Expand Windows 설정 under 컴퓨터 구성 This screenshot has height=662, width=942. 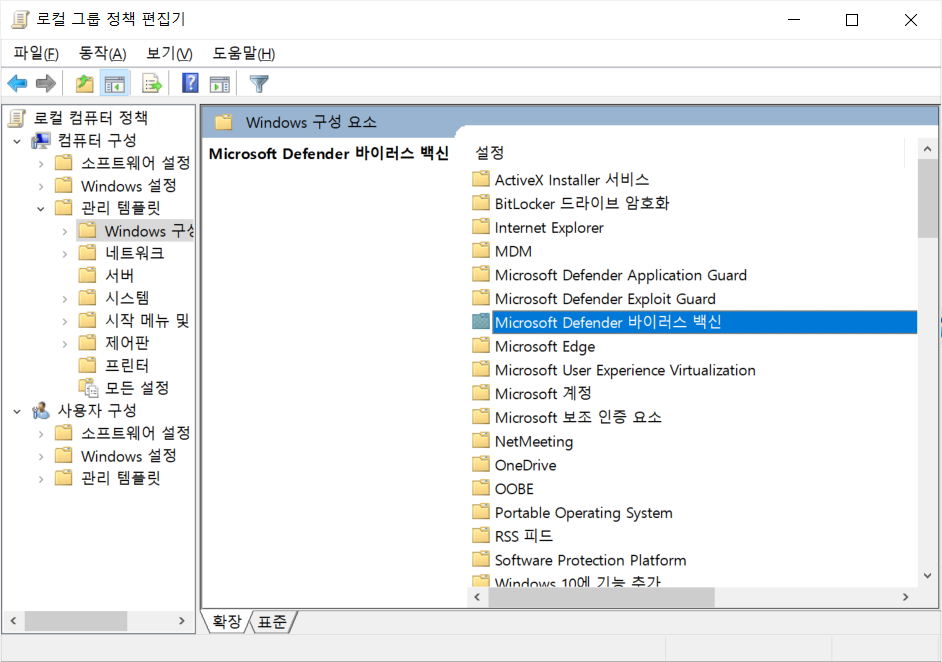click(x=41, y=186)
